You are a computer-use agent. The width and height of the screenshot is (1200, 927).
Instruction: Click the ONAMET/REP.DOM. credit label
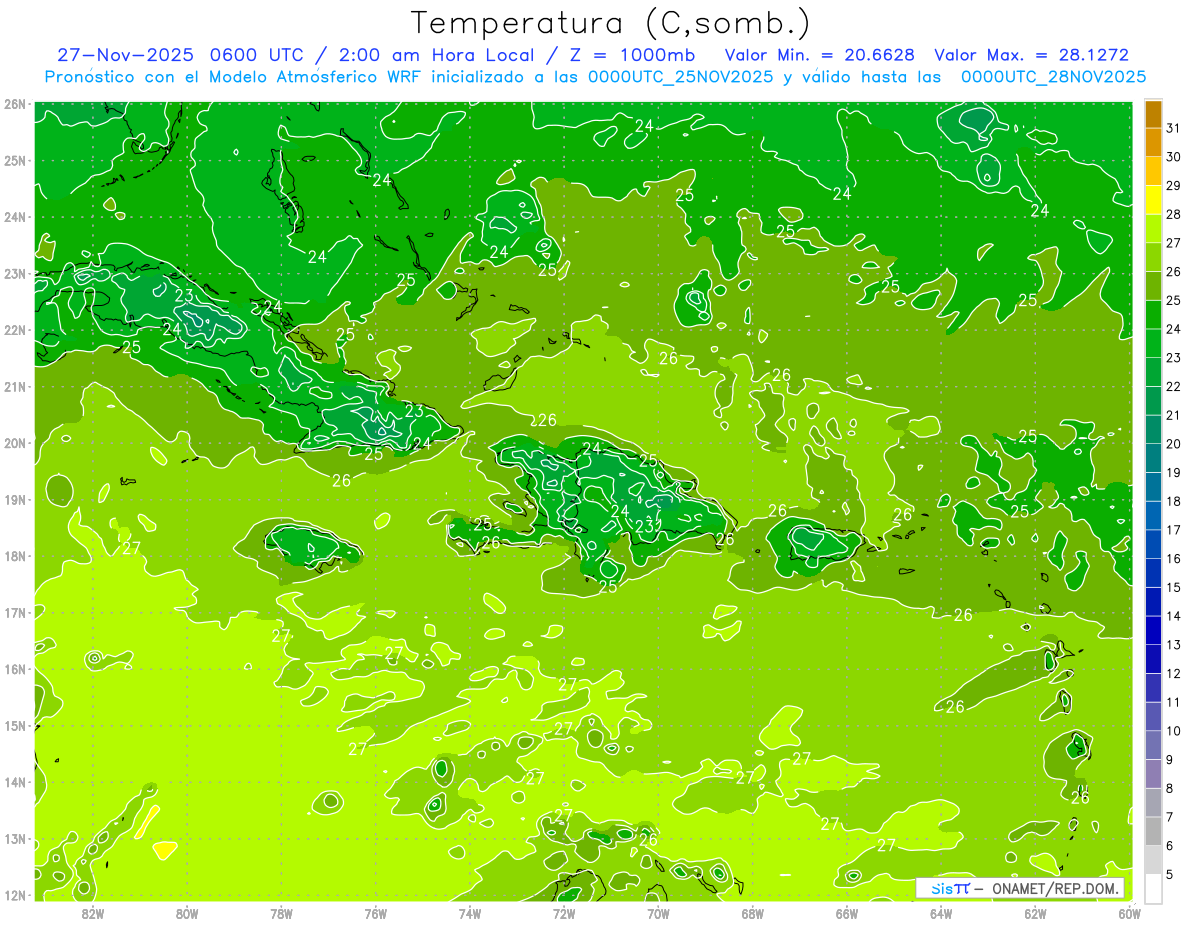[1055, 888]
